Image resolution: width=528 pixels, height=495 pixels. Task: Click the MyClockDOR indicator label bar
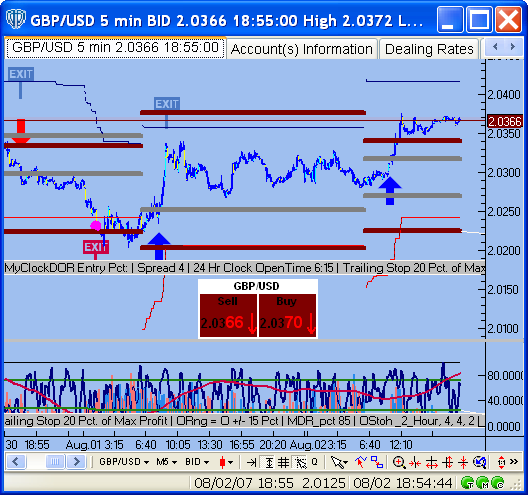(244, 268)
